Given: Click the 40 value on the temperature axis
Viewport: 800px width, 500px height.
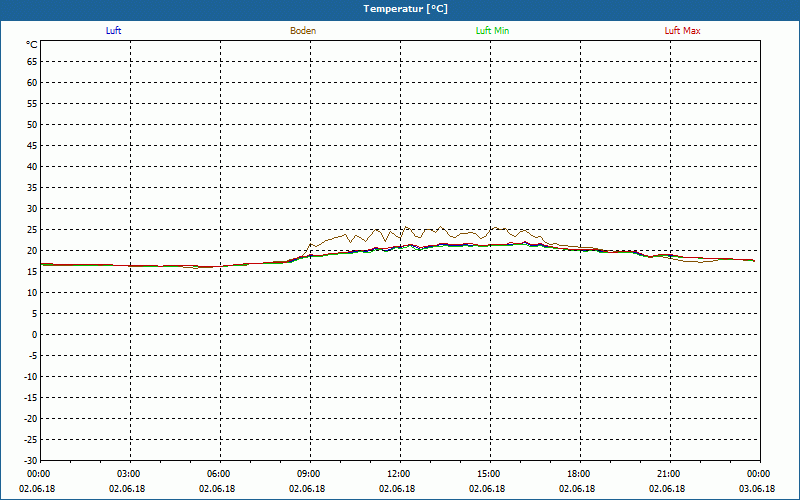Looking at the screenshot, I should click(32, 167).
